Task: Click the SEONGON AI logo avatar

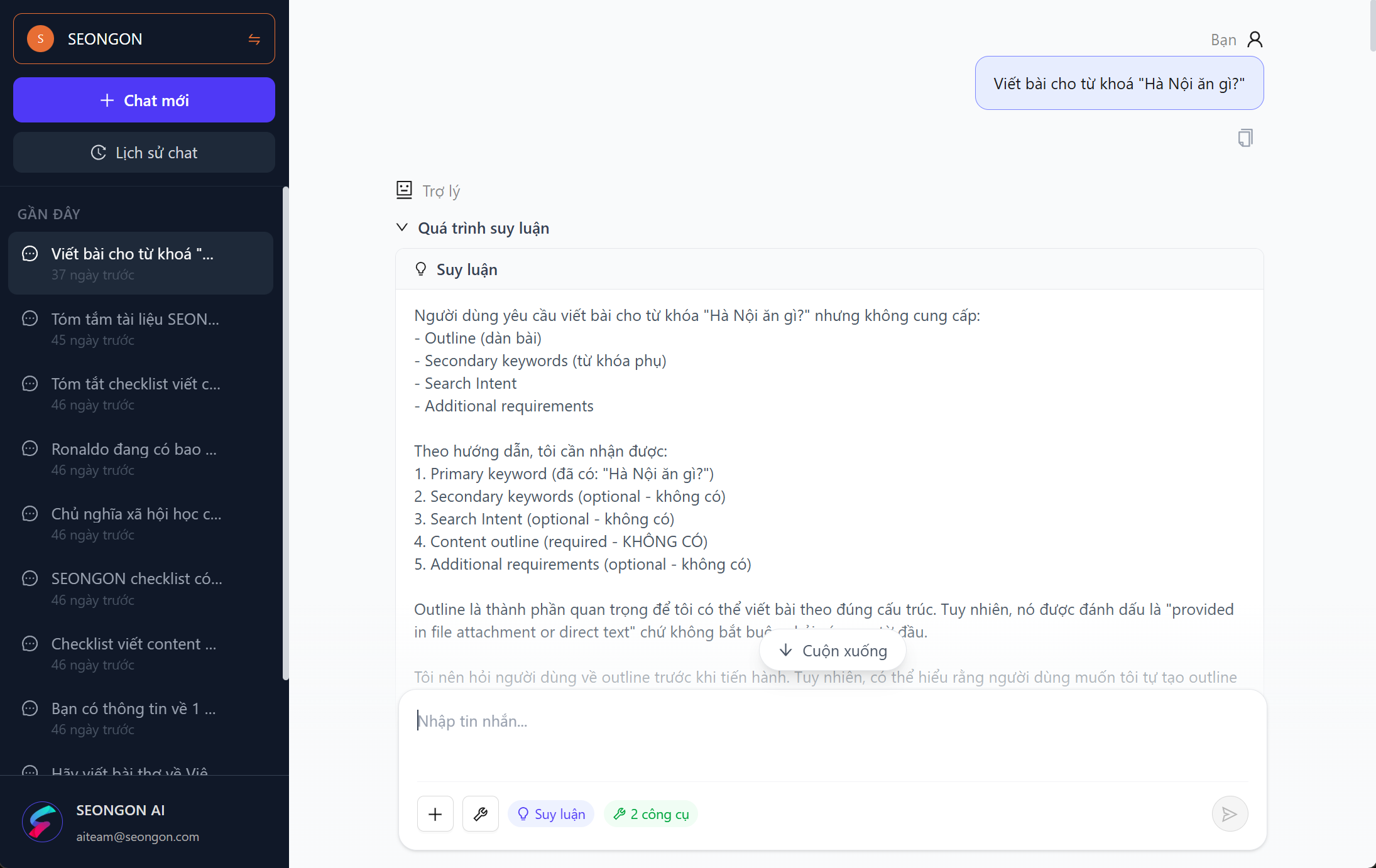Action: click(42, 822)
